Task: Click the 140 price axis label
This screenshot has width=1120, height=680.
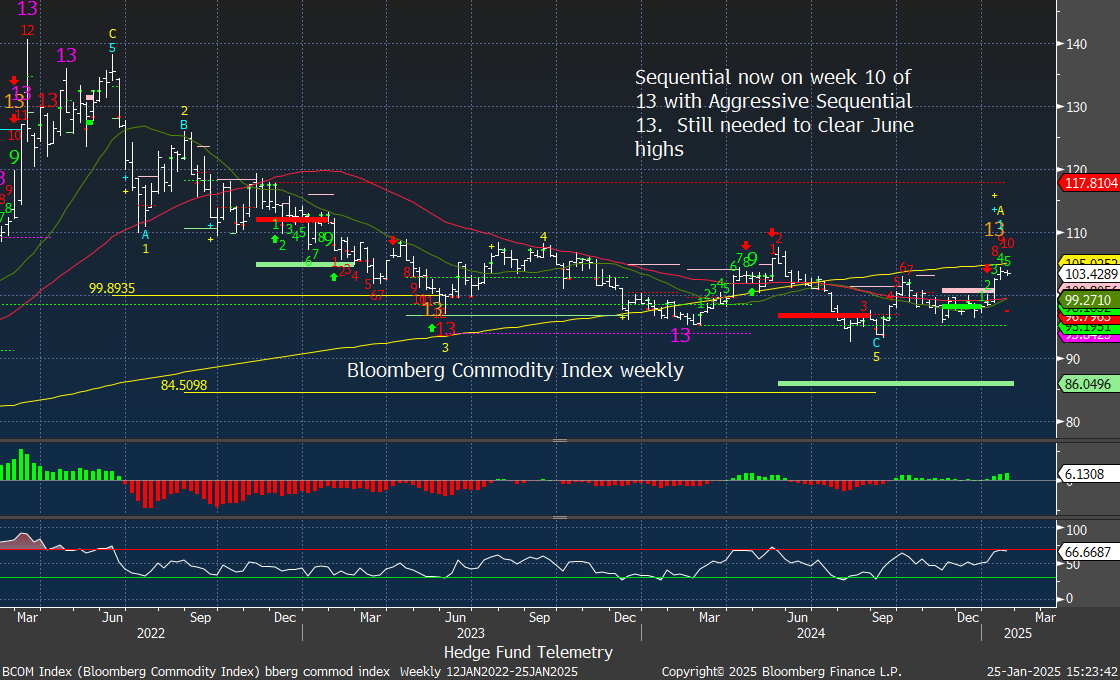Action: coord(1075,44)
